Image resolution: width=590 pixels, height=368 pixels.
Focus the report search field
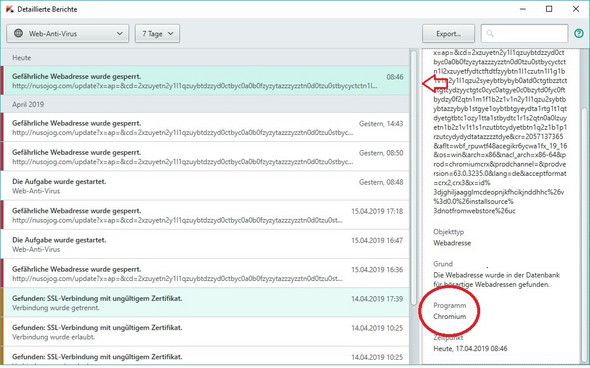point(524,33)
